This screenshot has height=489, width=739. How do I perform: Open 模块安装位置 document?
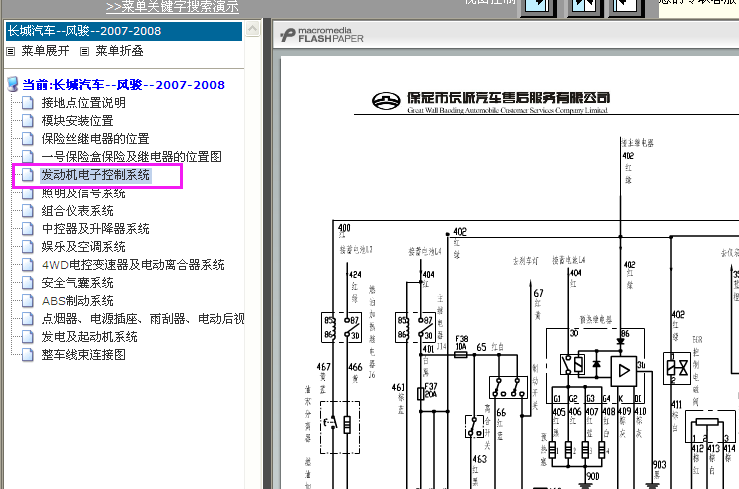pyautogui.click(x=77, y=121)
